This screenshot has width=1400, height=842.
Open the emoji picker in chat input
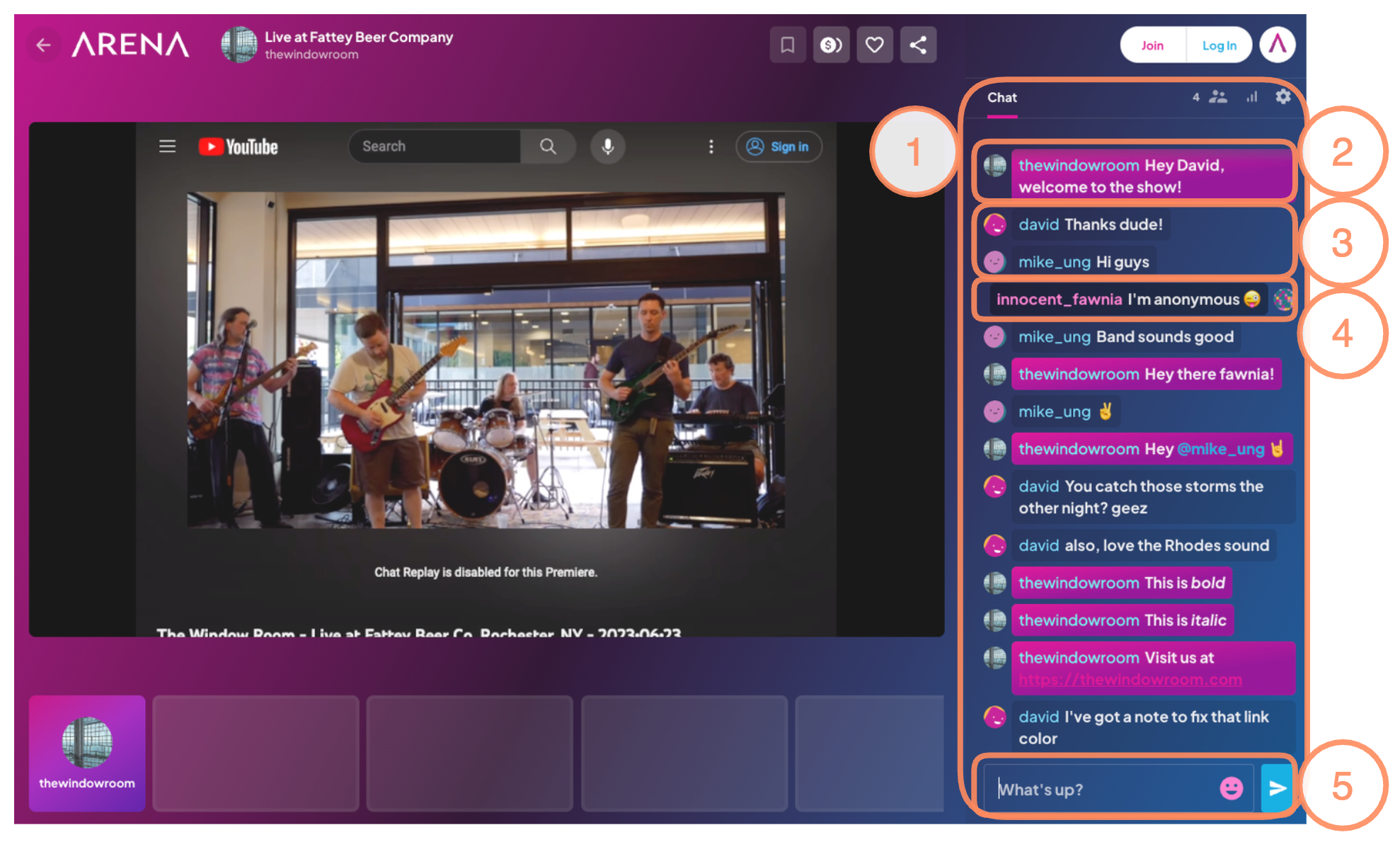click(1231, 788)
